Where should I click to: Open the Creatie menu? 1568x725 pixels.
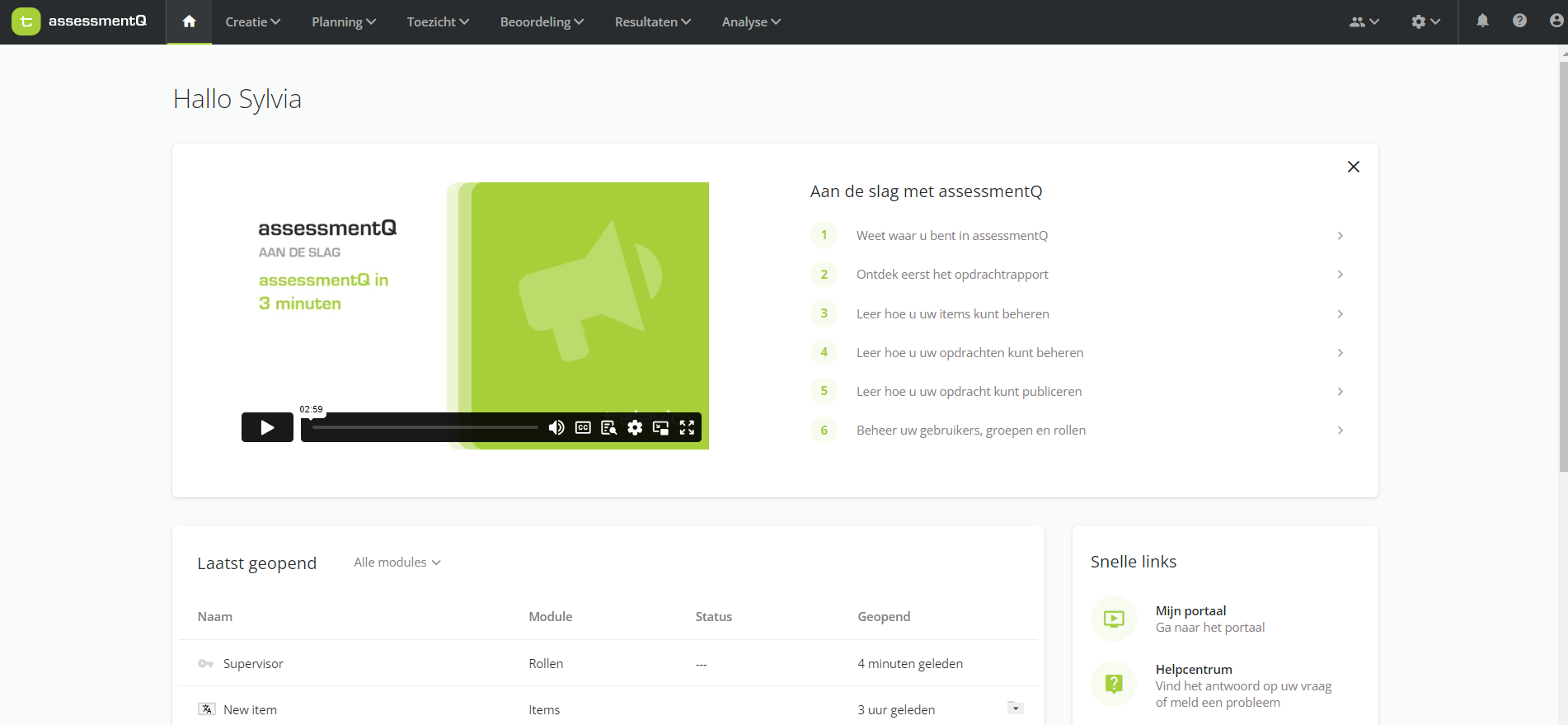[253, 22]
